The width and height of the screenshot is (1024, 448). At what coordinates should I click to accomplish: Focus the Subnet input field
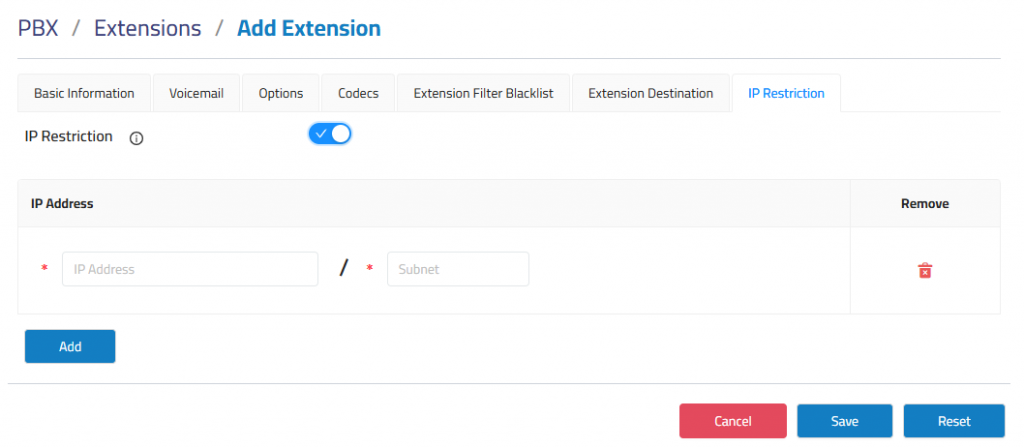458,269
